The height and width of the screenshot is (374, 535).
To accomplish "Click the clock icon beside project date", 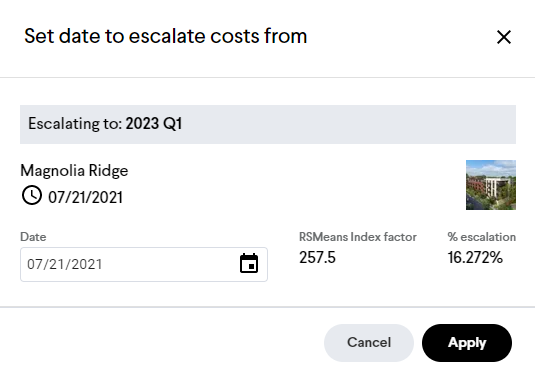I will point(32,196).
